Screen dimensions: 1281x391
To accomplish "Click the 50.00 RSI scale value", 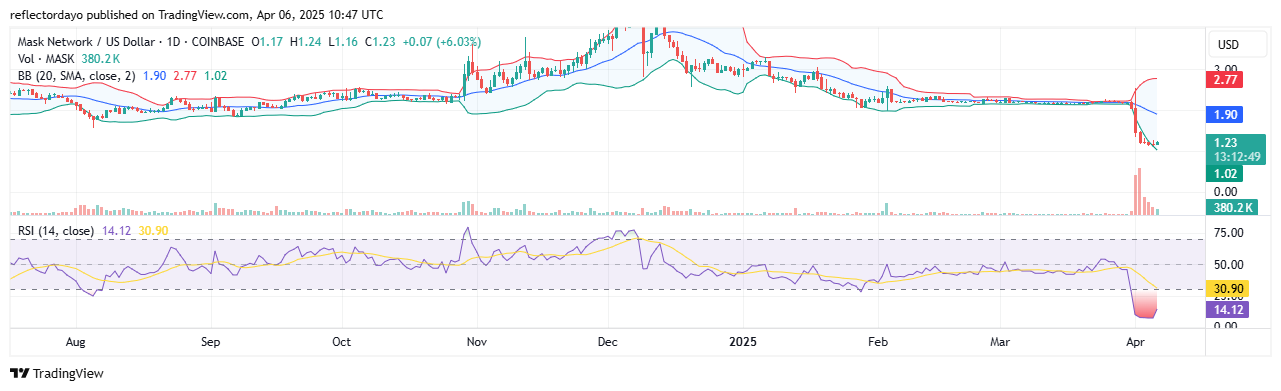I will tap(1229, 265).
